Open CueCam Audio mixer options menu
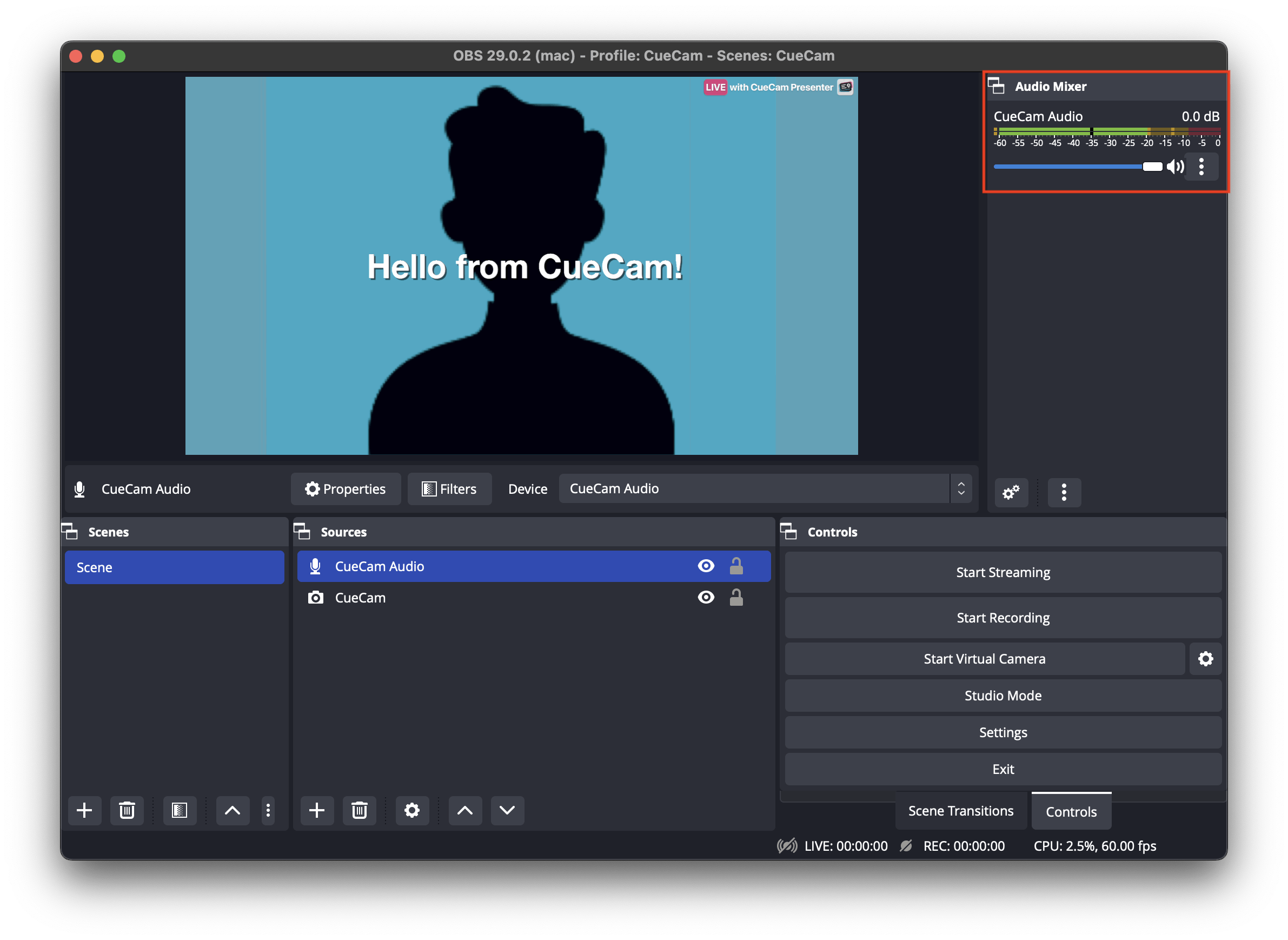This screenshot has height=940, width=1288. [1201, 167]
